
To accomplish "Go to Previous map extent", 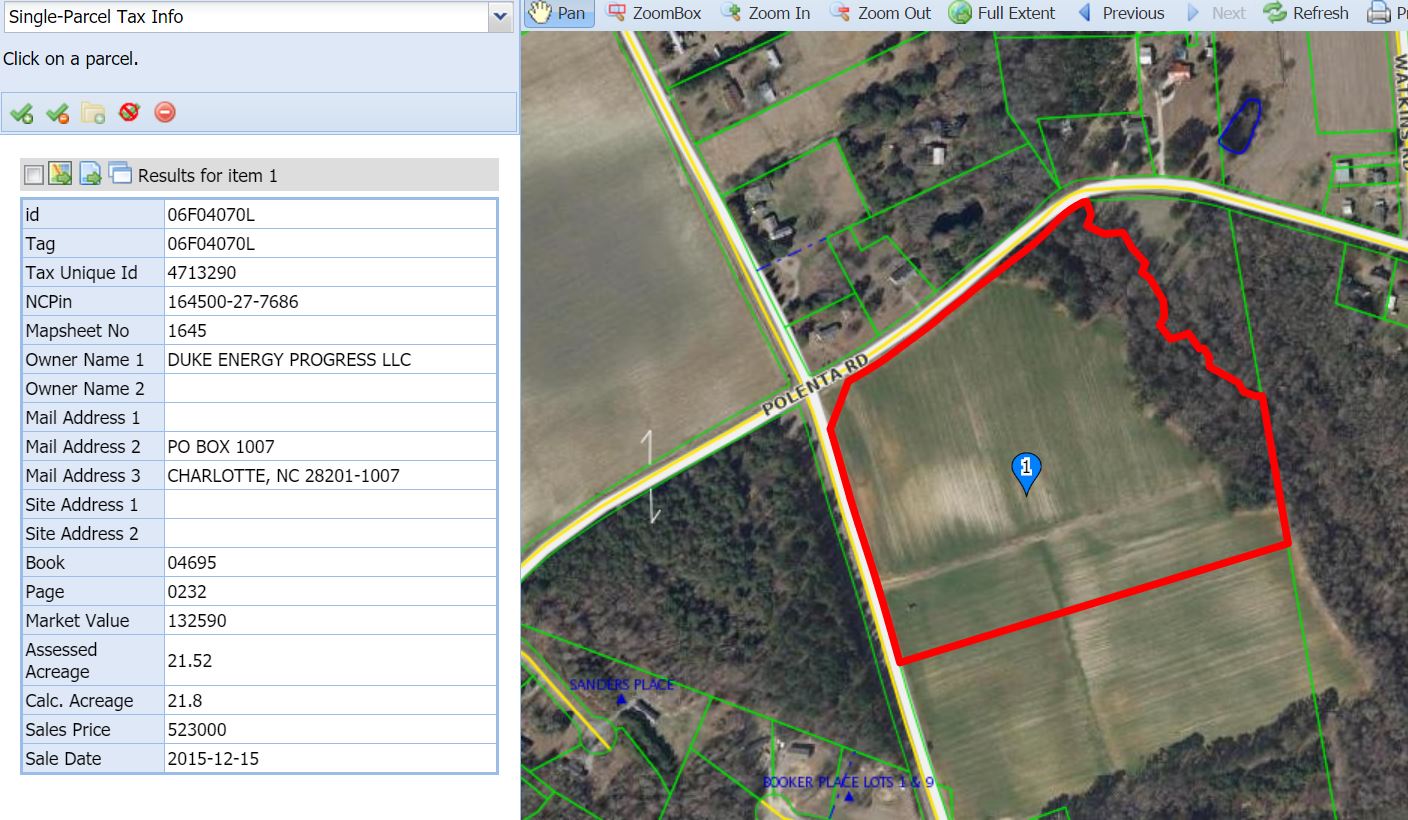I will pos(1122,13).
